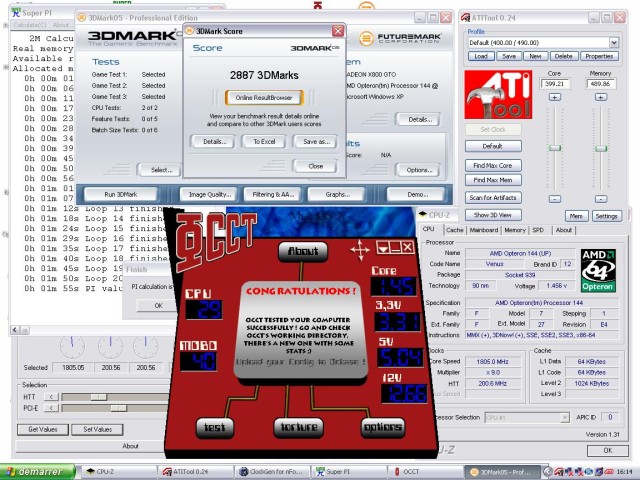Viewport: 640px width, 480px height.
Task: Click ClockGen HTT slider left arrow
Action: click(51, 397)
